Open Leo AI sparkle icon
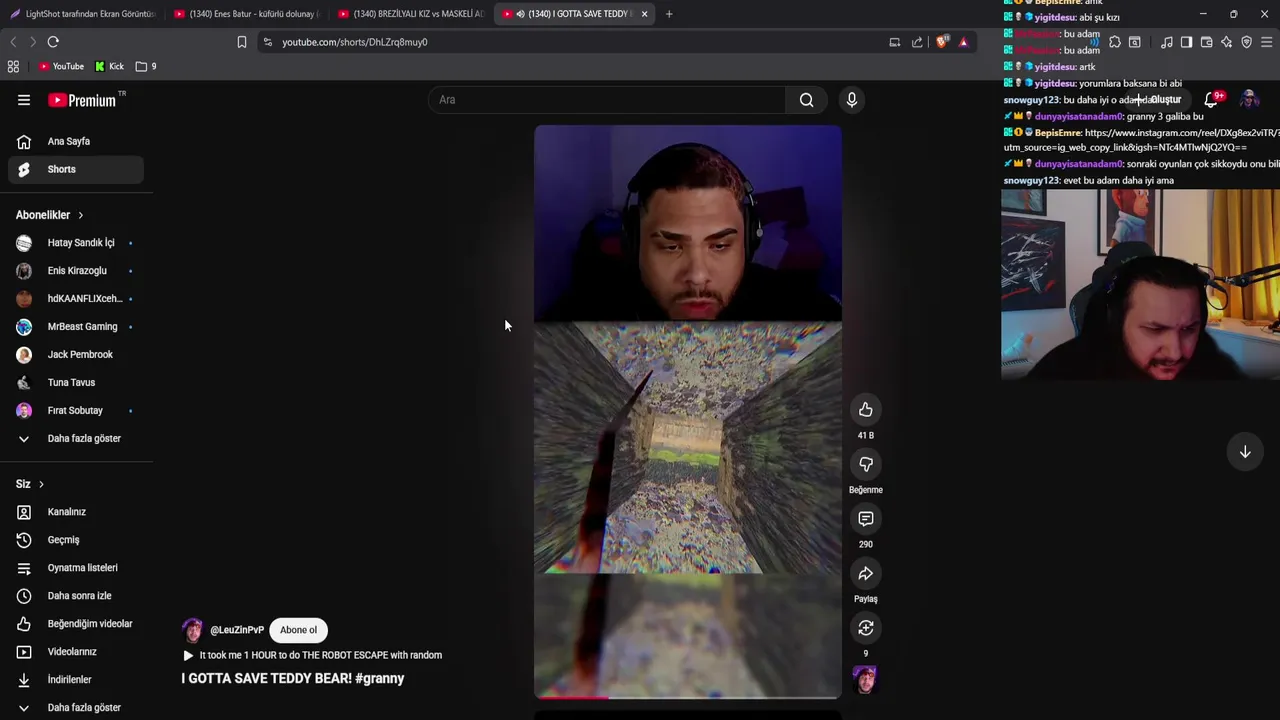Screen dimensions: 1280x720 click(1226, 42)
